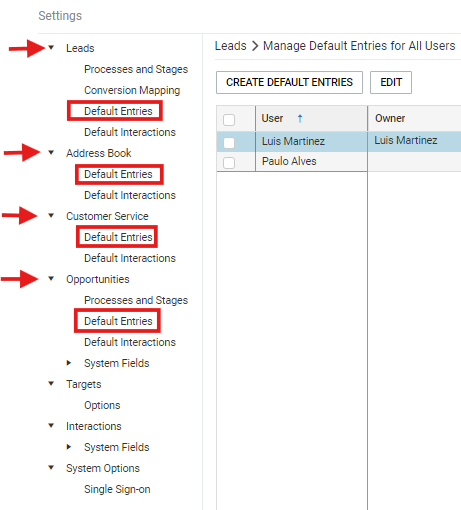
Task: Expand System Fields under Opportunities
Action: click(x=69, y=363)
